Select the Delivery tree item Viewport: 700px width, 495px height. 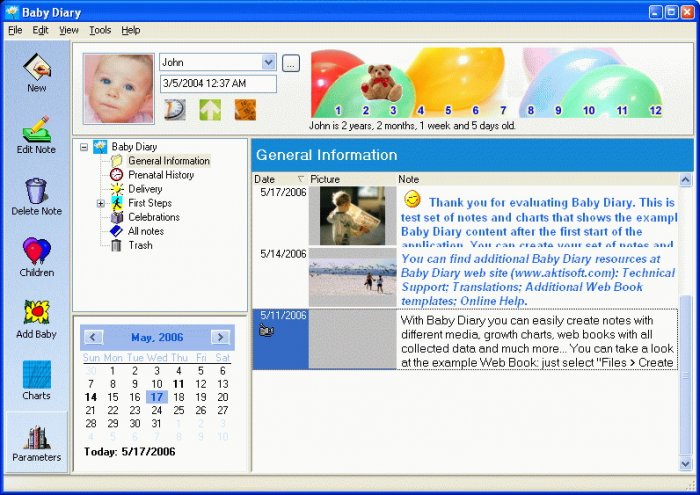coord(145,189)
